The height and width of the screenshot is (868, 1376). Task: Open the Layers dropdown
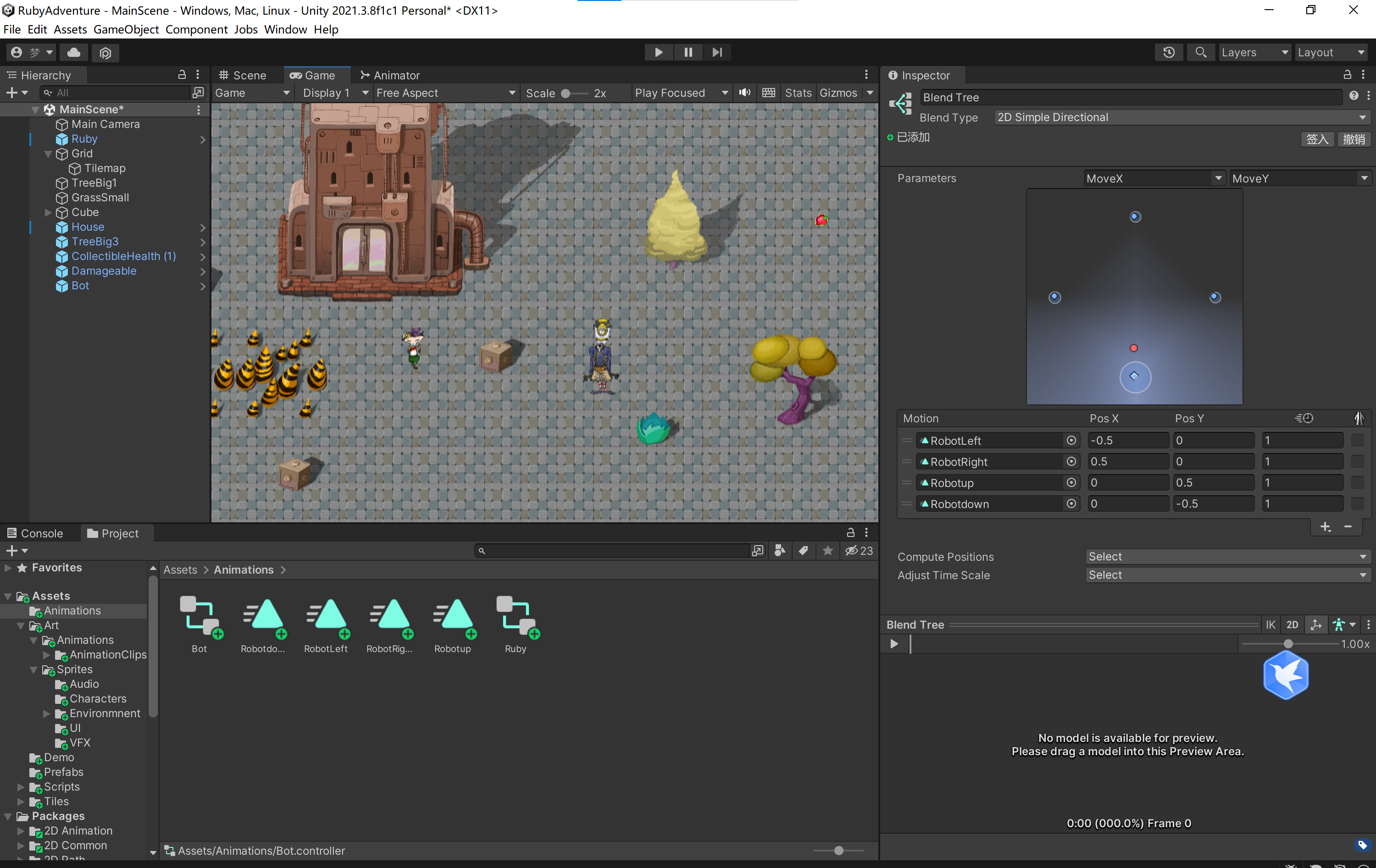point(1254,53)
